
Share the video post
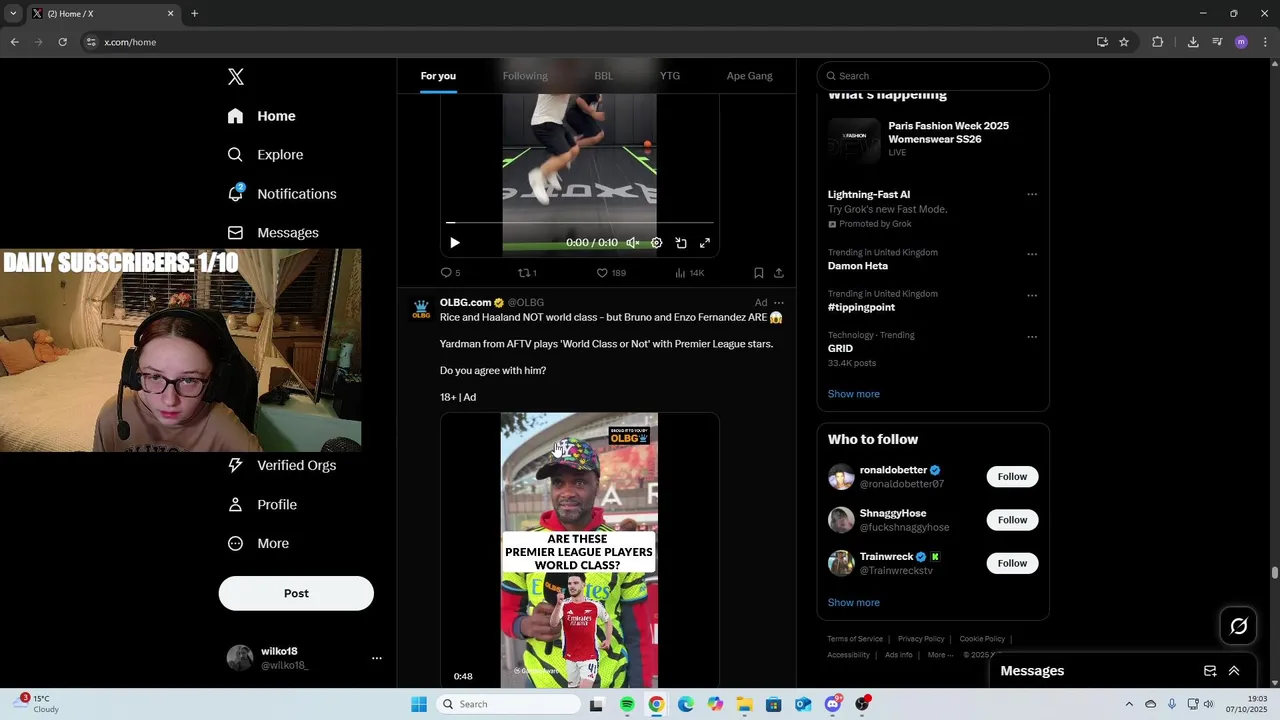click(779, 273)
